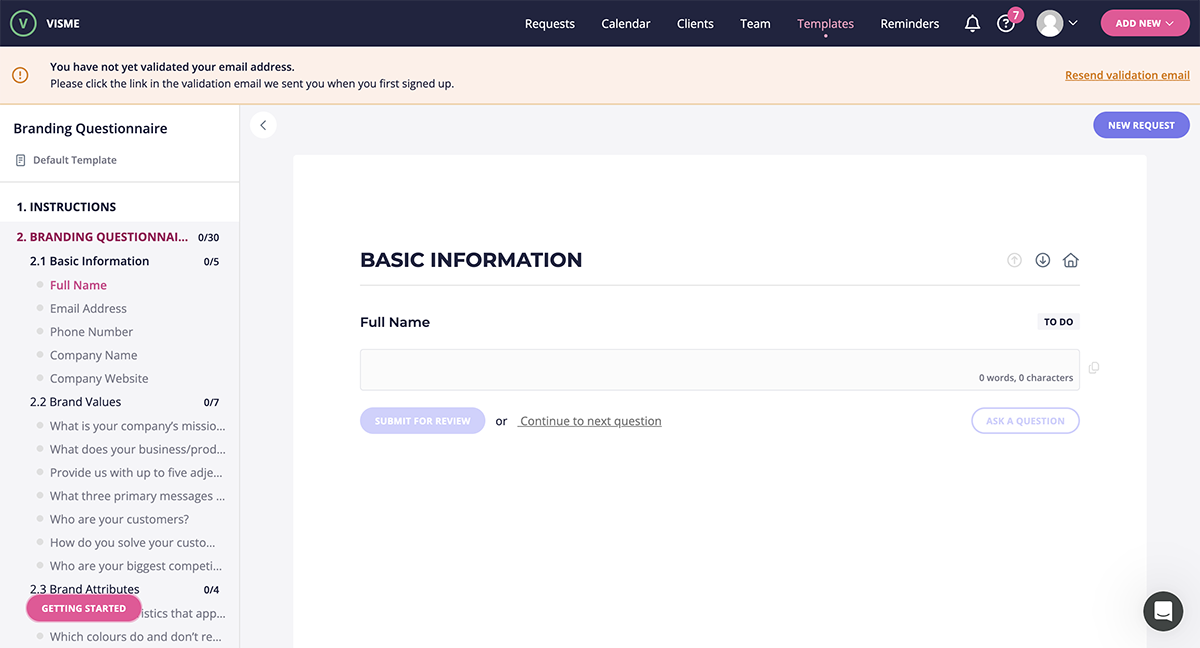Copy the Full Name answer field contents
Viewport: 1200px width, 648px height.
[1093, 367]
